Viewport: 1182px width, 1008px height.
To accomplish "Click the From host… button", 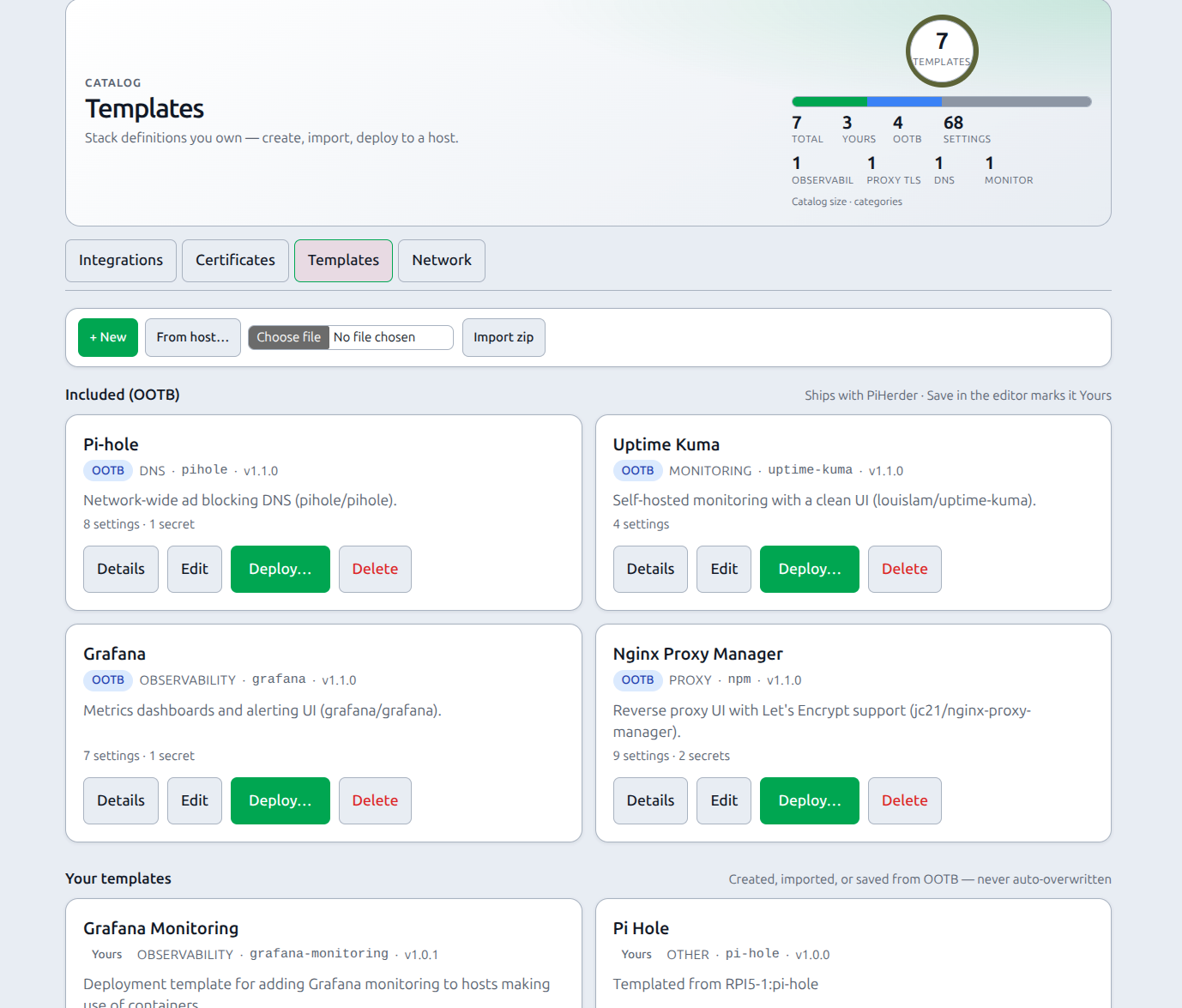I will tap(193, 337).
